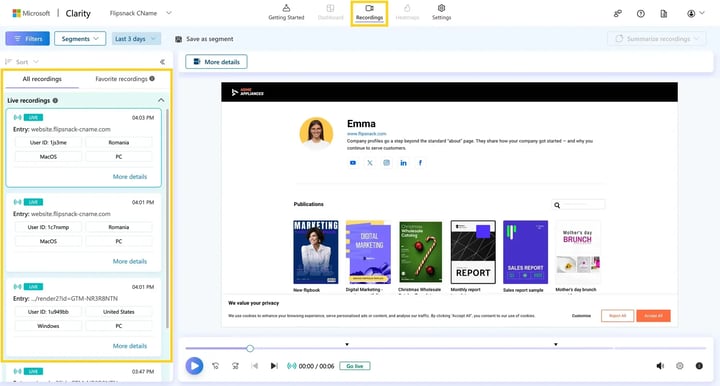Open the Last 3 days date dropdown
Screen dimensions: 720x386
[x=136, y=39]
